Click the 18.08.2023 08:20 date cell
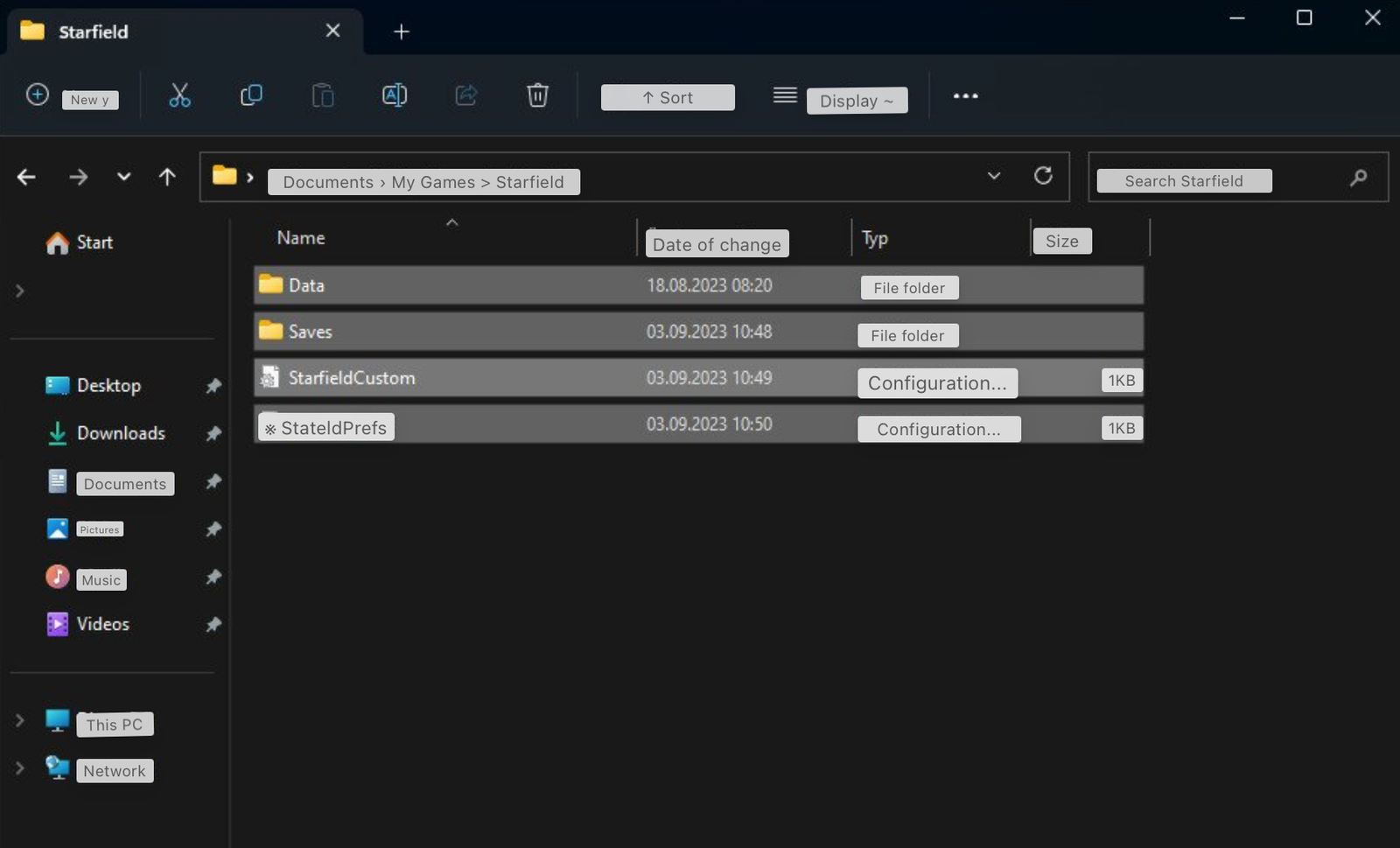This screenshot has width=1400, height=848. (x=709, y=285)
